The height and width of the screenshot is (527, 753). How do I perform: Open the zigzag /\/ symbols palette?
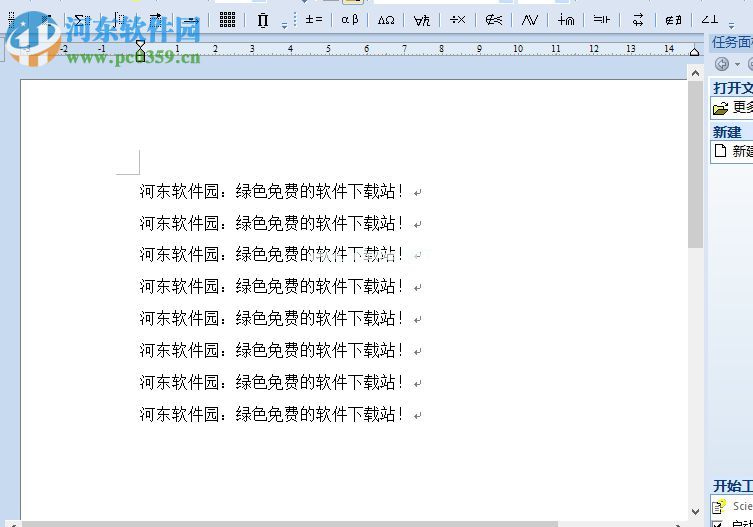click(529, 20)
